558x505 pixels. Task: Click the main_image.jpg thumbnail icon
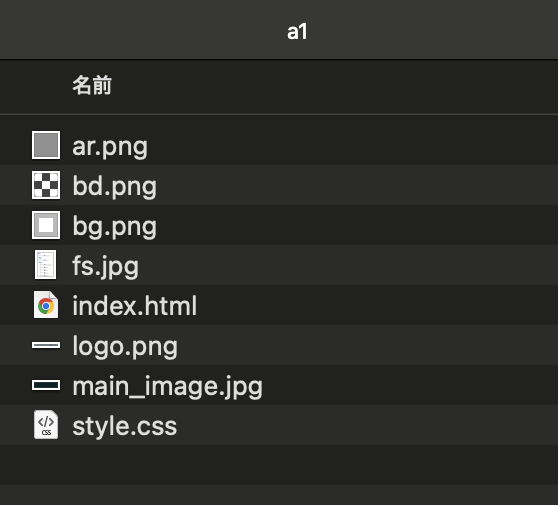pyautogui.click(x=46, y=385)
